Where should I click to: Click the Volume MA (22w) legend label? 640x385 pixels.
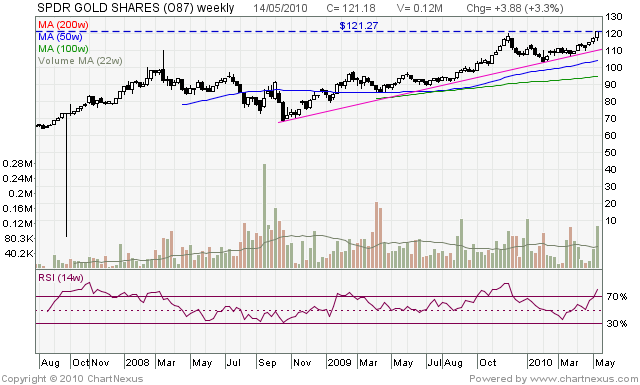[80, 60]
